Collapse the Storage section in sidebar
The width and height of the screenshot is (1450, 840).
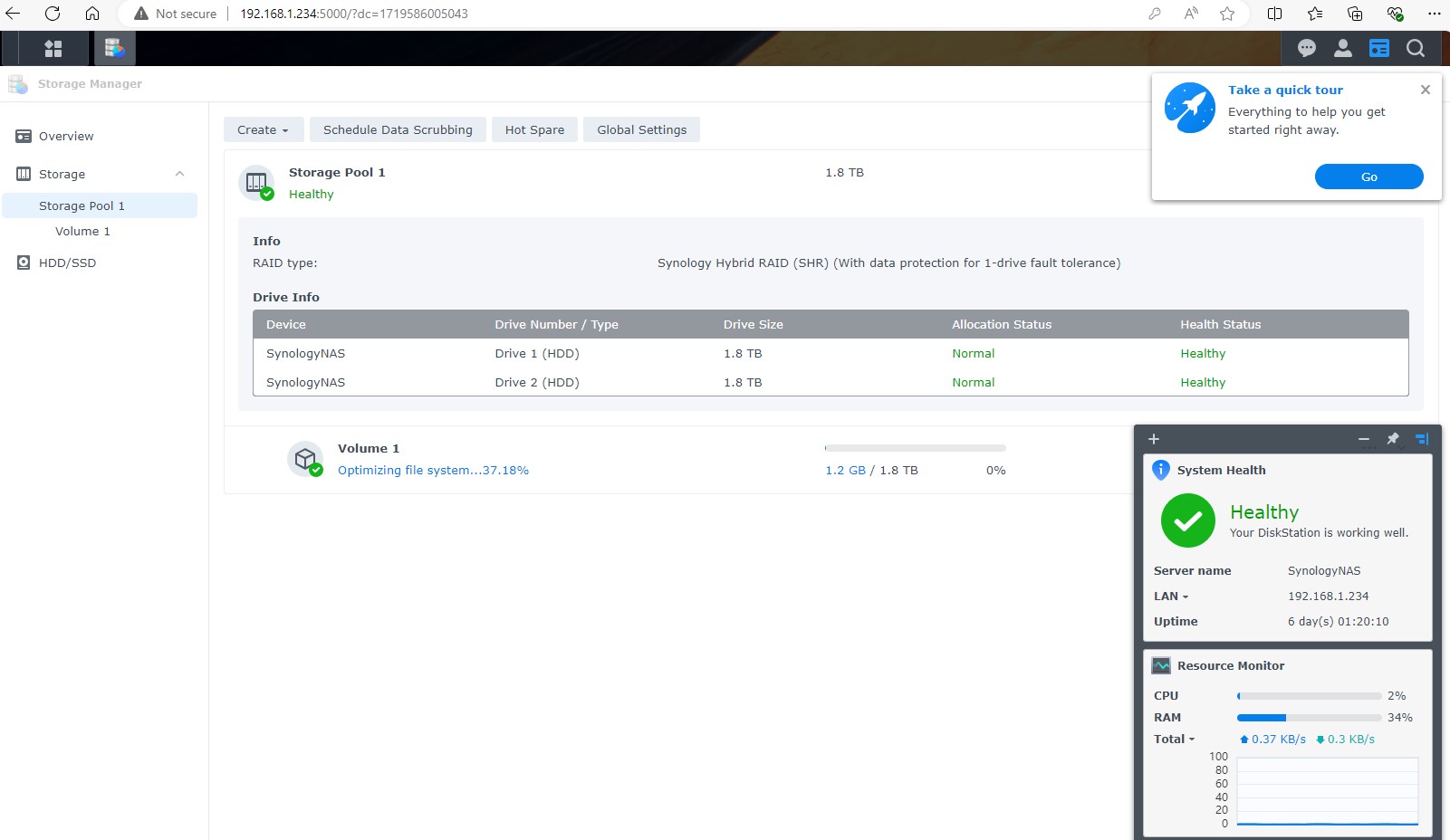[x=179, y=174]
